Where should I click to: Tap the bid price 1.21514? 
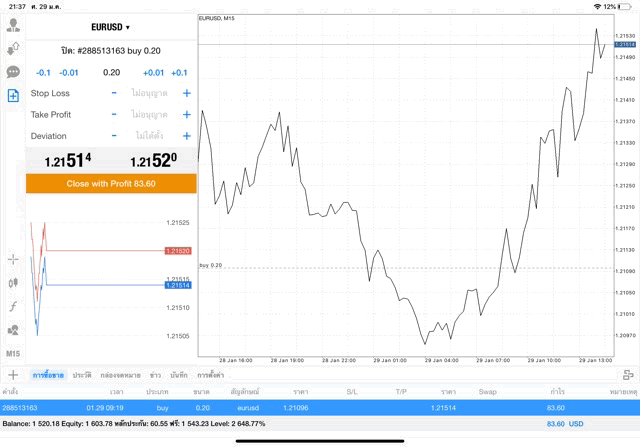click(68, 160)
